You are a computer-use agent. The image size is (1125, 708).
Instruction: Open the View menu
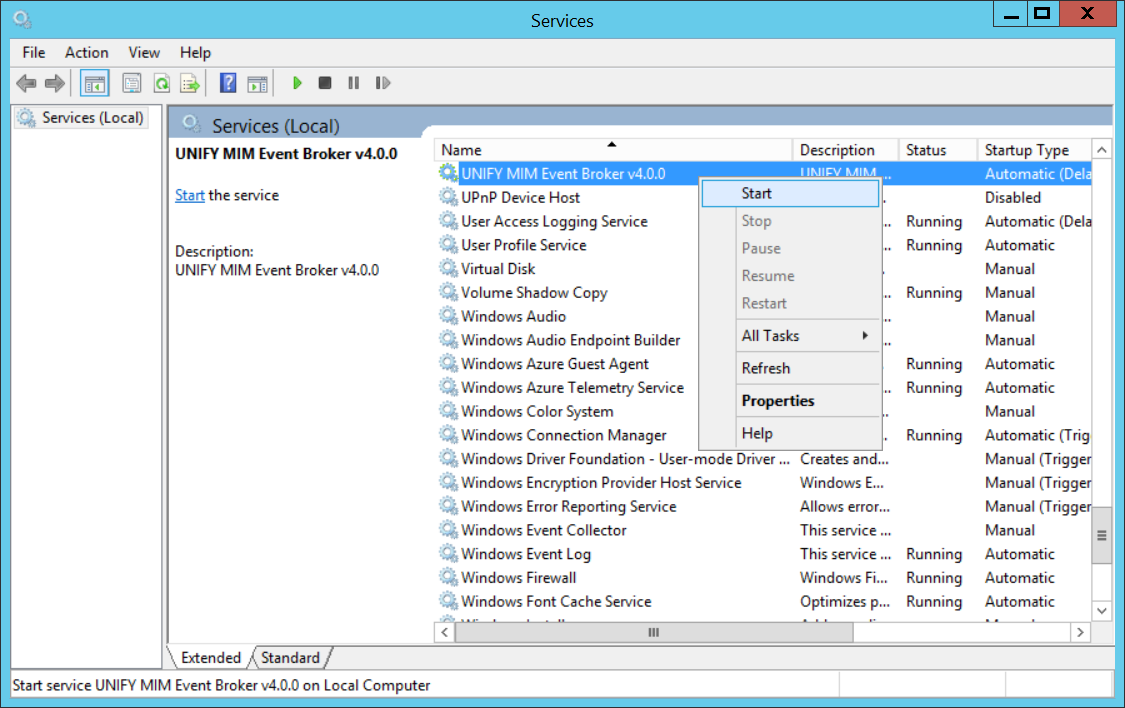(144, 52)
